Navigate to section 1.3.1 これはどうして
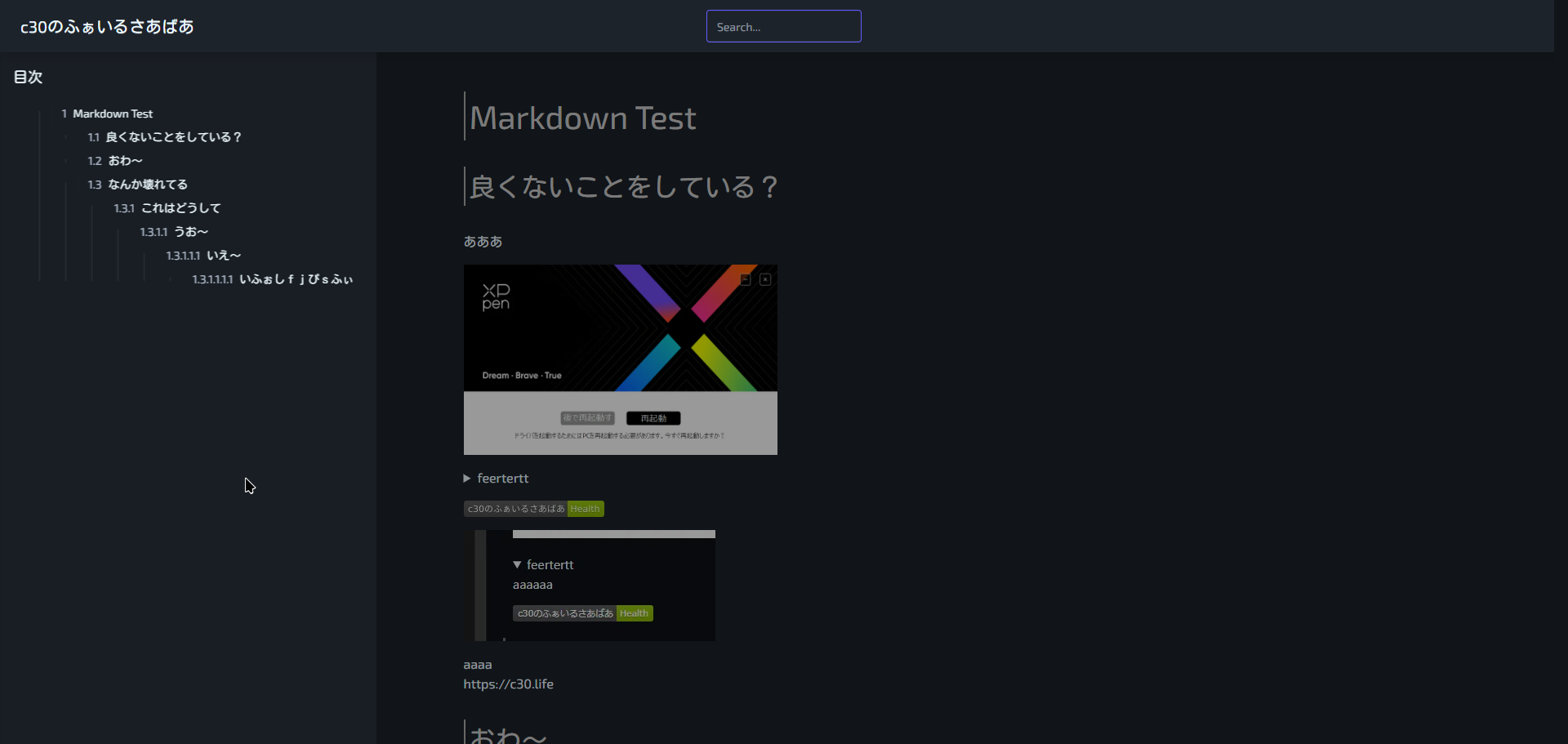 [180, 208]
